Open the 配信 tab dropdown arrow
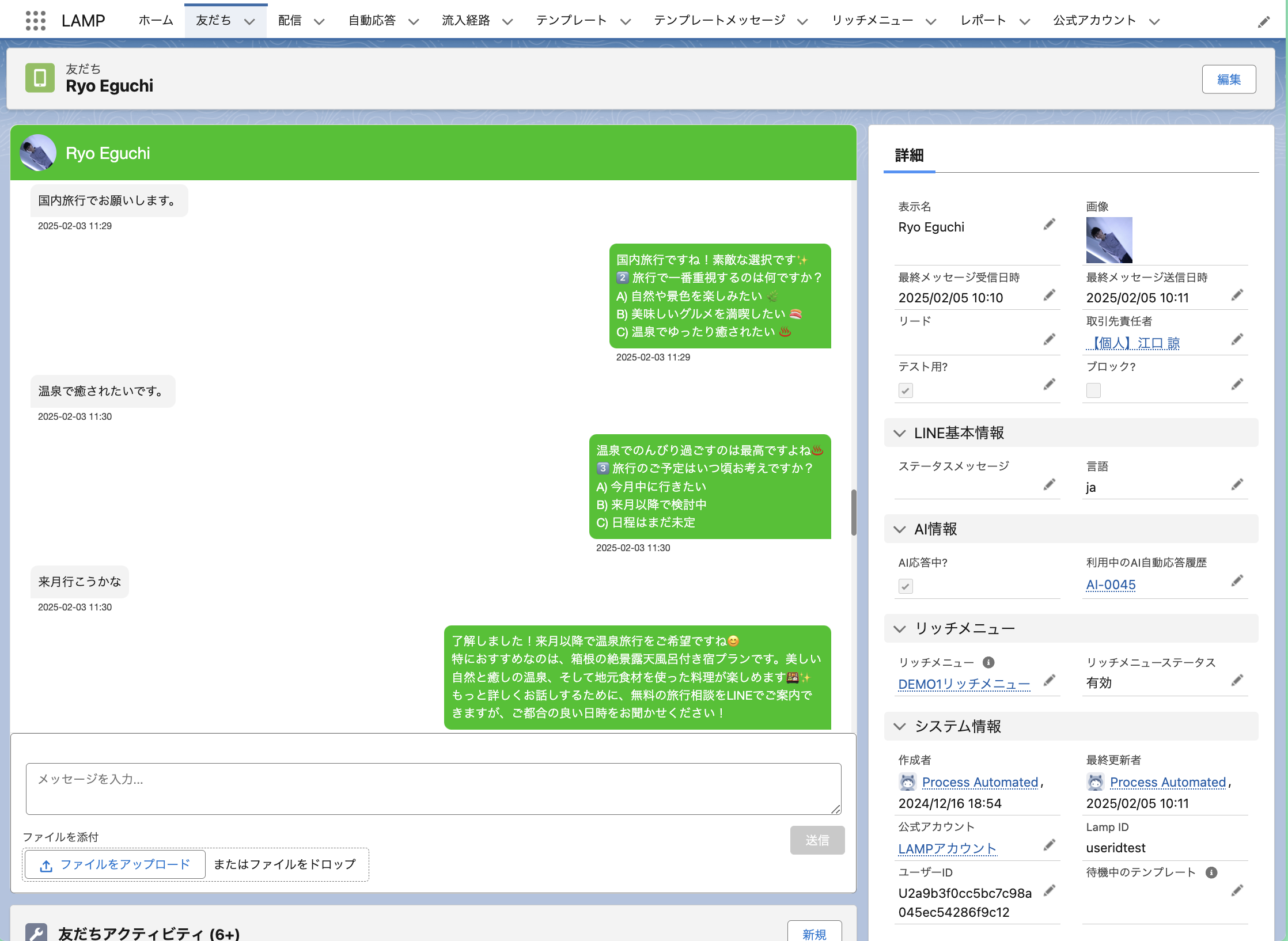 (319, 22)
